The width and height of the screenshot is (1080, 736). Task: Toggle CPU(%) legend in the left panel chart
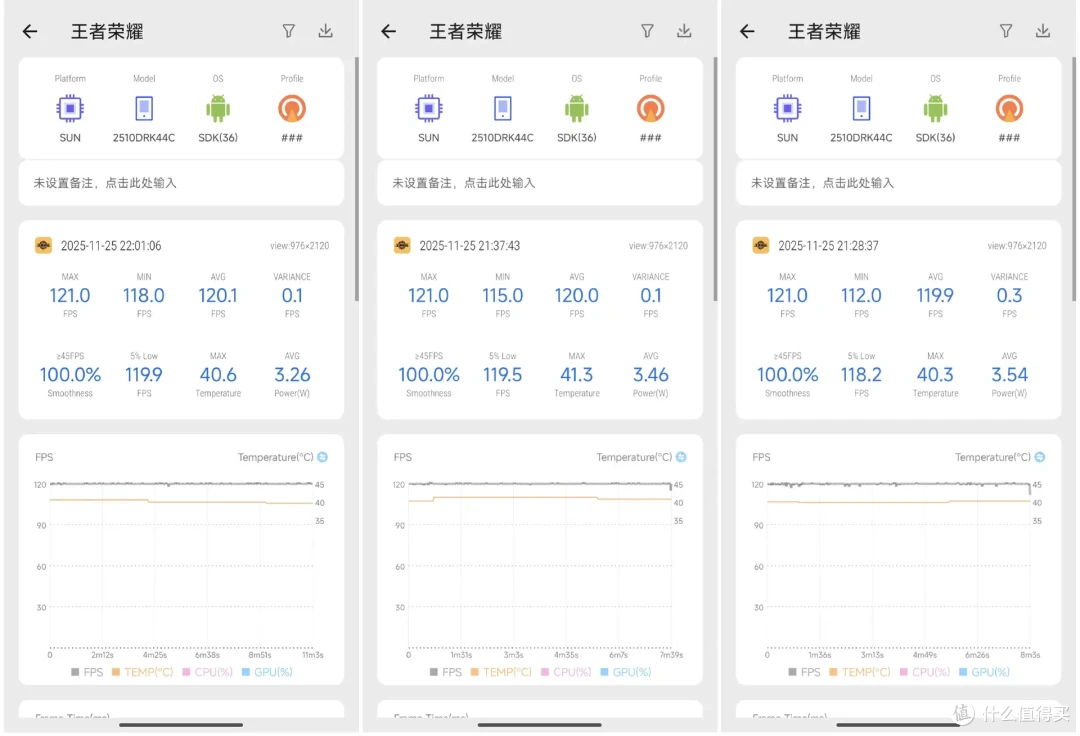pos(207,672)
